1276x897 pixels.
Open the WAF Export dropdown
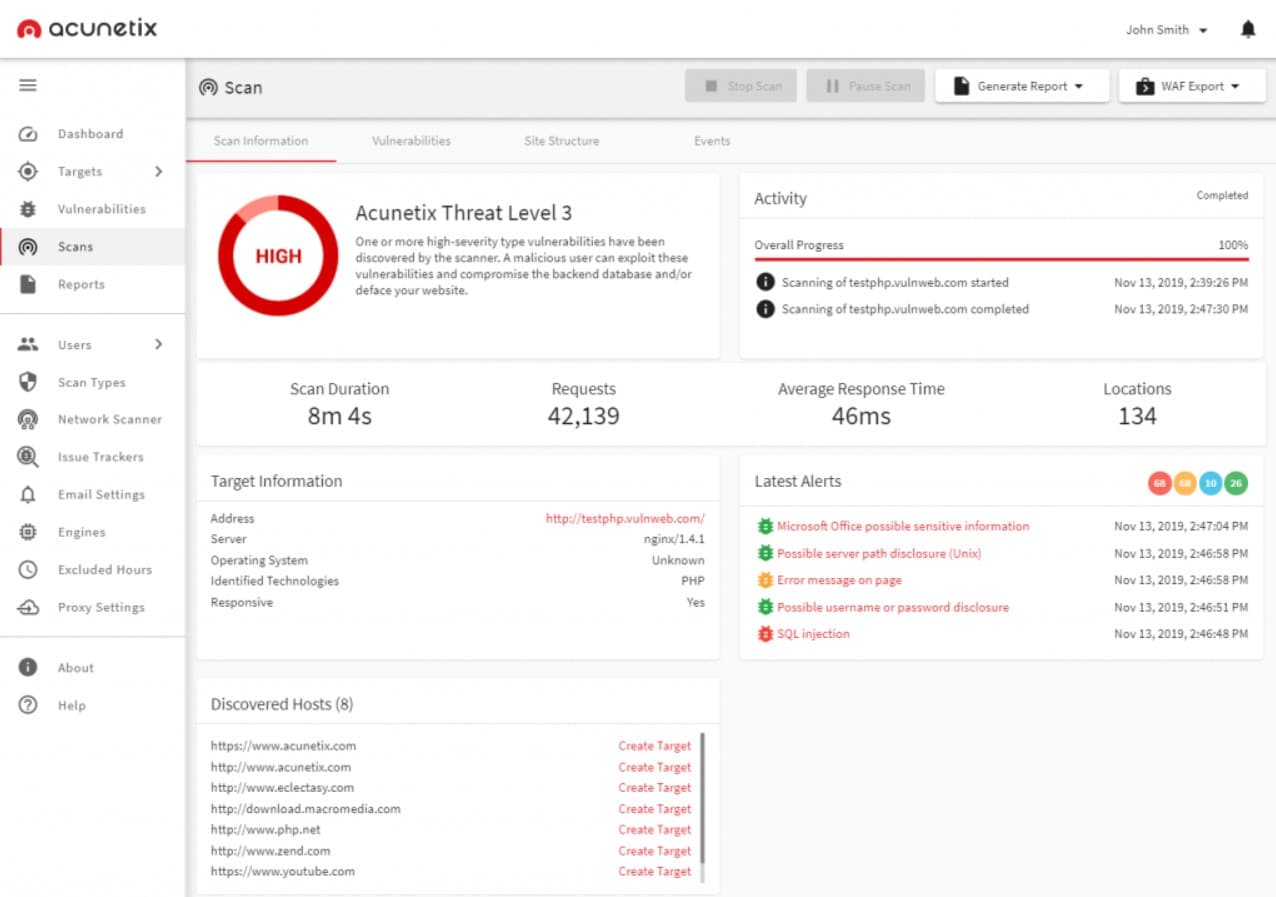[x=1191, y=86]
